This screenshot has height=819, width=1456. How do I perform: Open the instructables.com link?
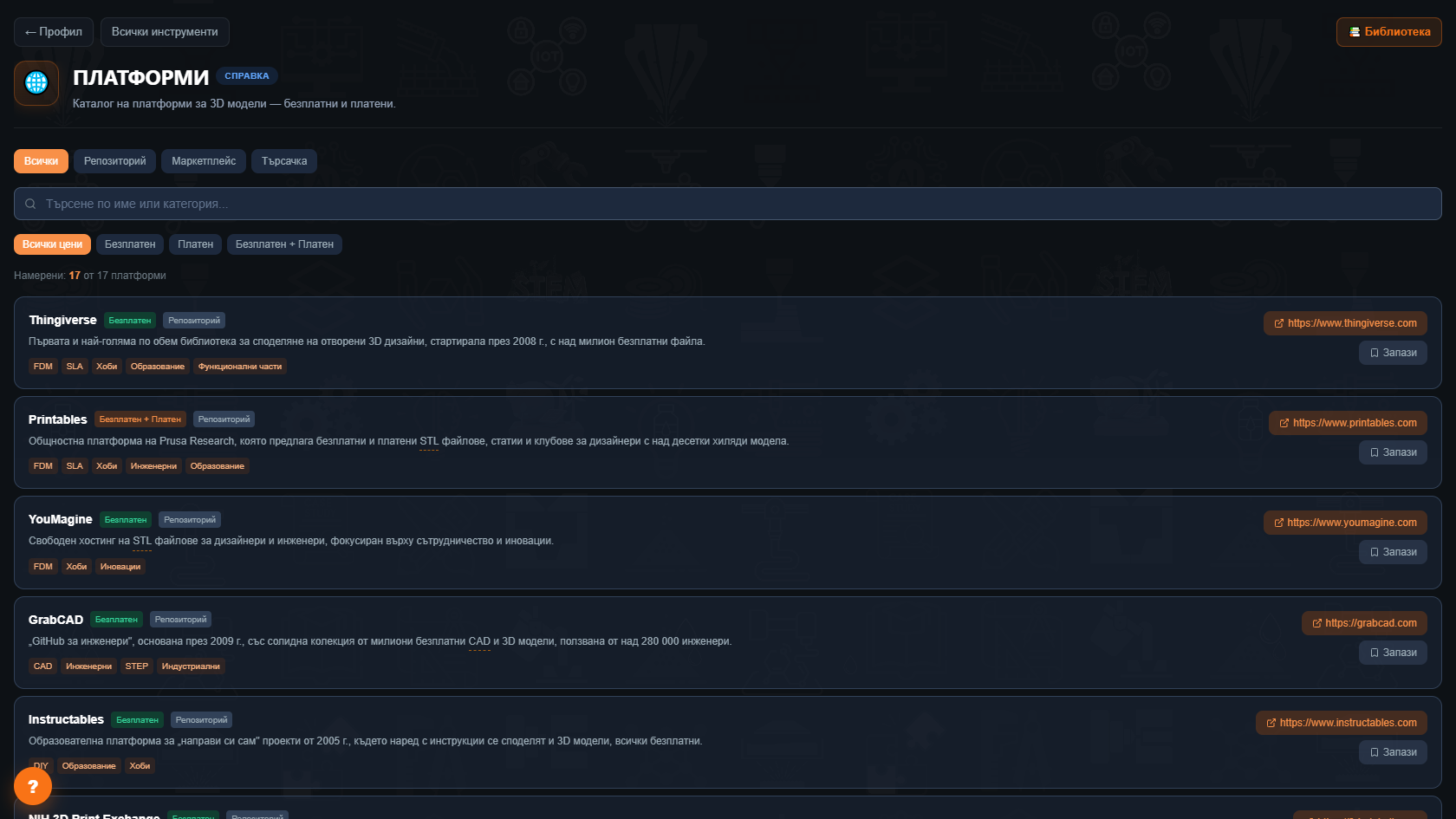[x=1342, y=723]
